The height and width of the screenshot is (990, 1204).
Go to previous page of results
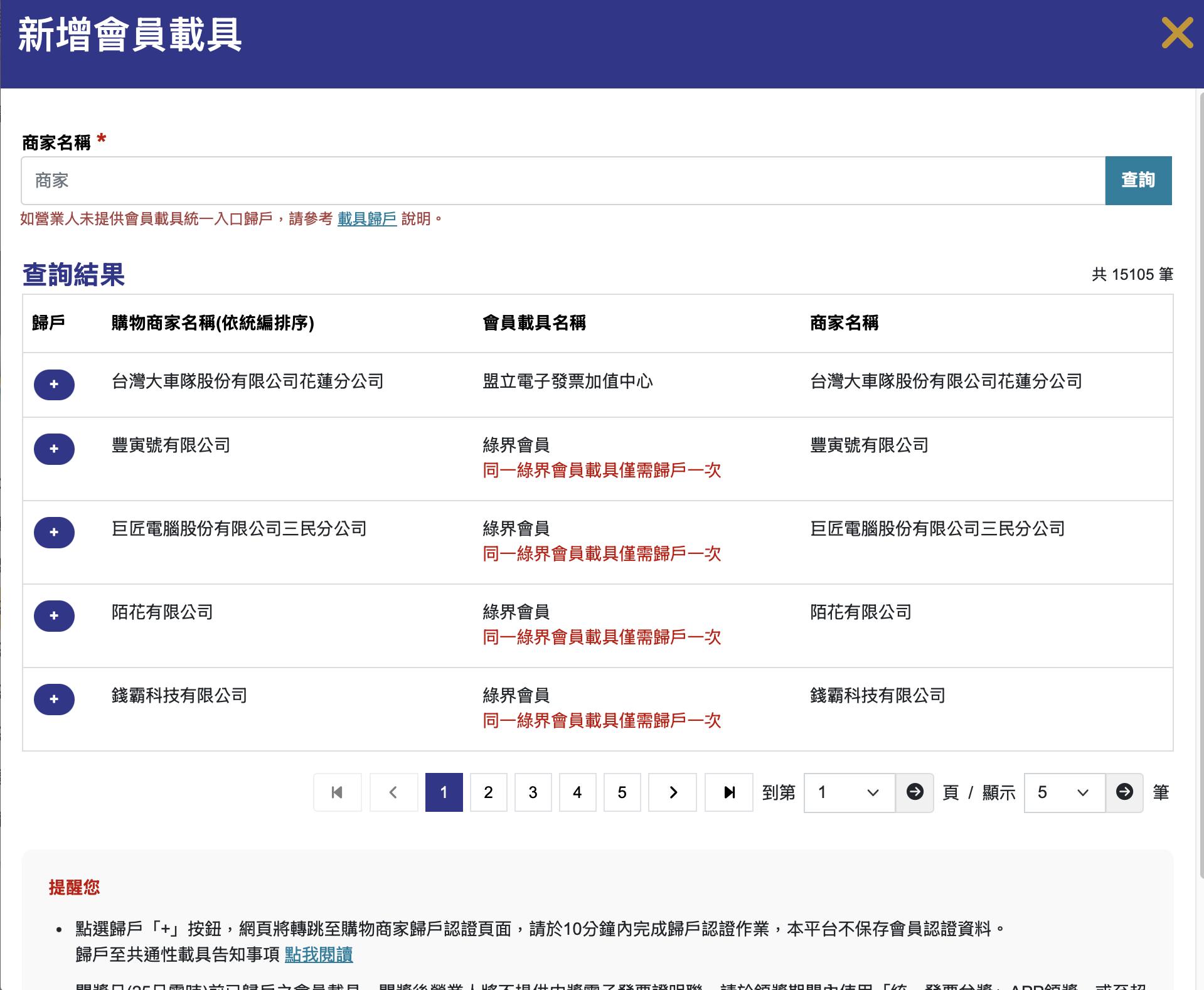pyautogui.click(x=393, y=792)
